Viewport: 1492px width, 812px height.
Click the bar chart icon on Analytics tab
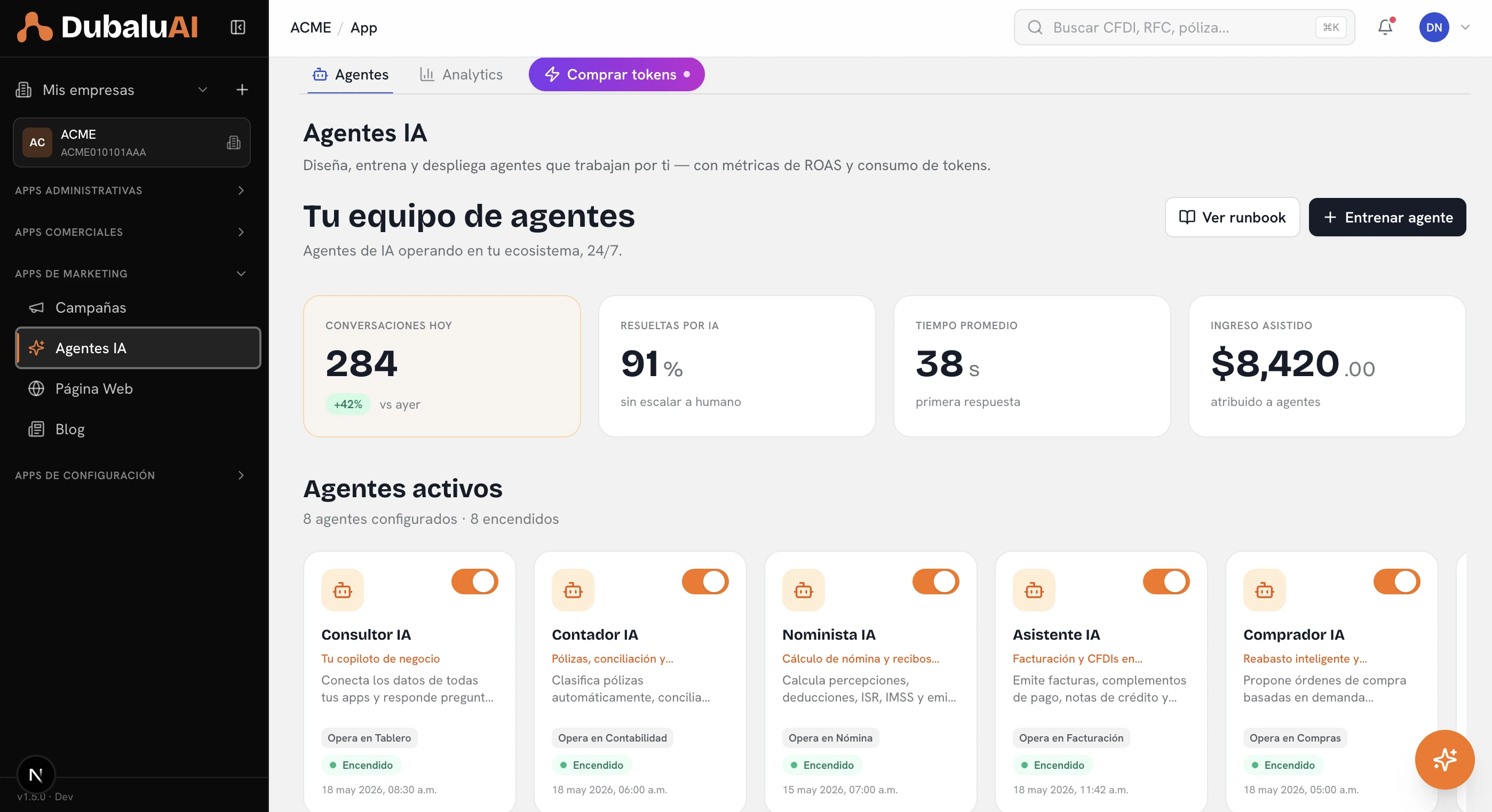[427, 74]
